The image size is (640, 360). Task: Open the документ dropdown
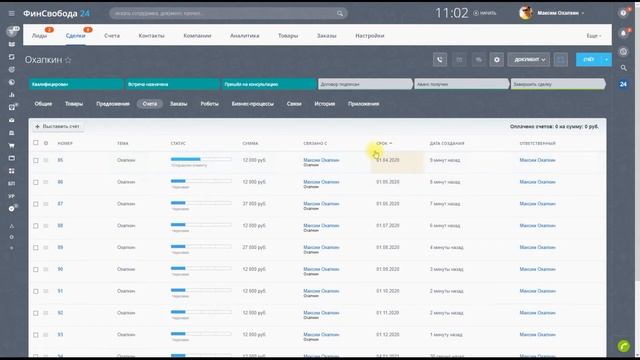pos(529,60)
